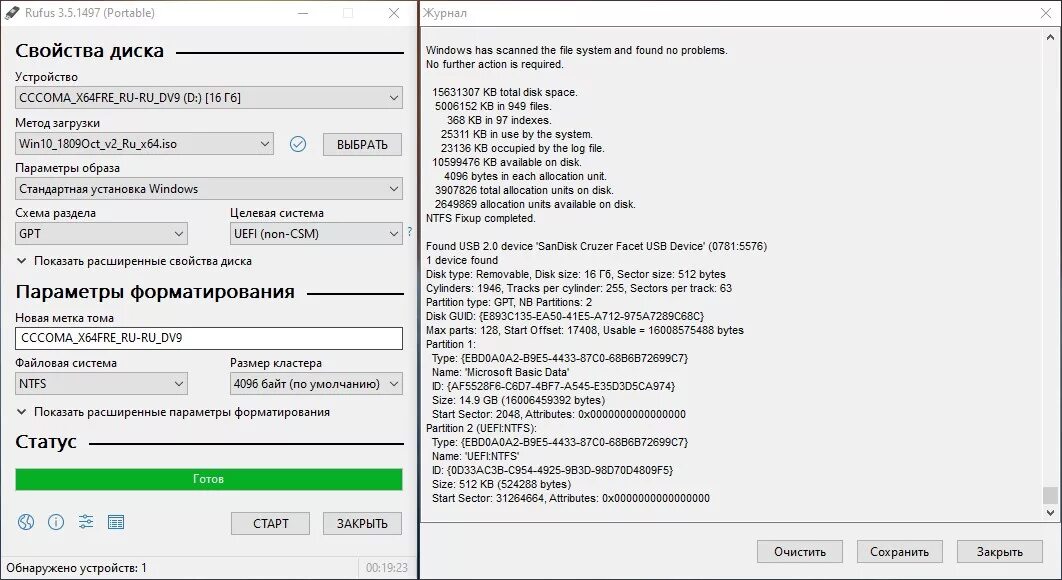This screenshot has height=580, width=1062.
Task: Click log scrollbar up arrow
Action: [x=1050, y=38]
